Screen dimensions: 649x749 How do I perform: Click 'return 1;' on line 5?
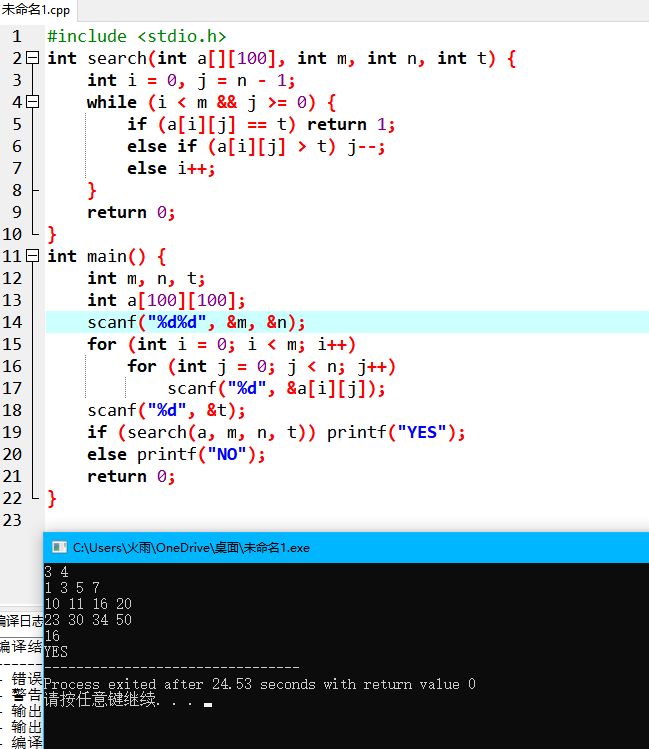pyautogui.click(x=351, y=124)
